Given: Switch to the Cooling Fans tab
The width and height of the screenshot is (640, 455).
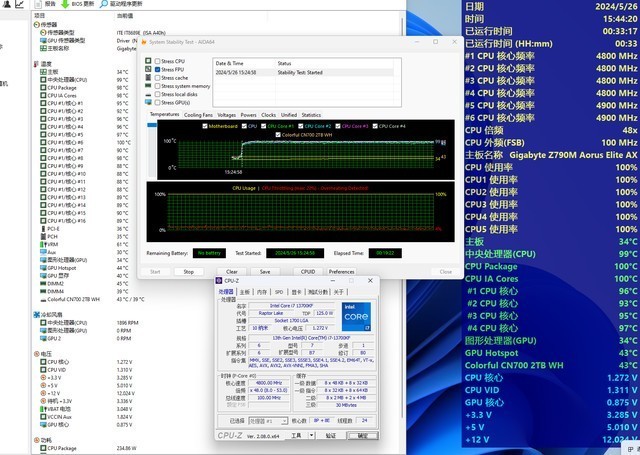Looking at the screenshot, I should coord(197,115).
